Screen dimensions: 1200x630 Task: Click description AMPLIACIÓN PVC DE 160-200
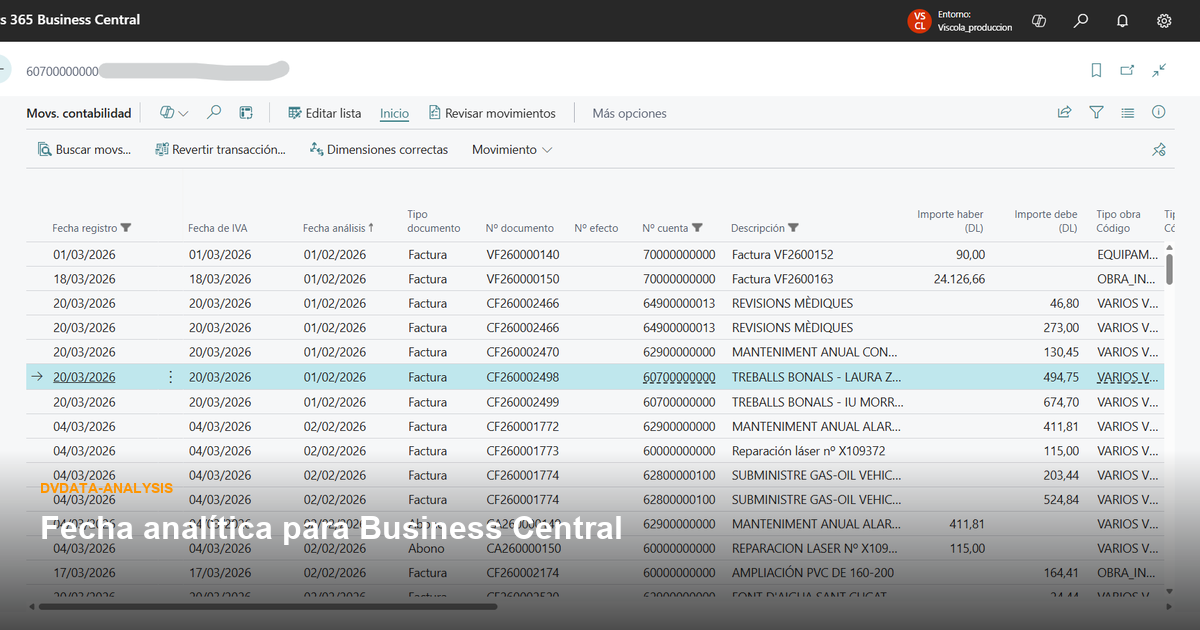pyautogui.click(x=813, y=573)
